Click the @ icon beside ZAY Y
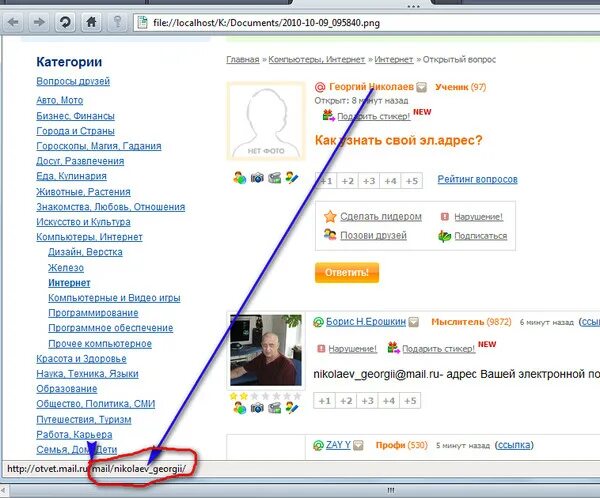600x498 pixels. (x=318, y=446)
